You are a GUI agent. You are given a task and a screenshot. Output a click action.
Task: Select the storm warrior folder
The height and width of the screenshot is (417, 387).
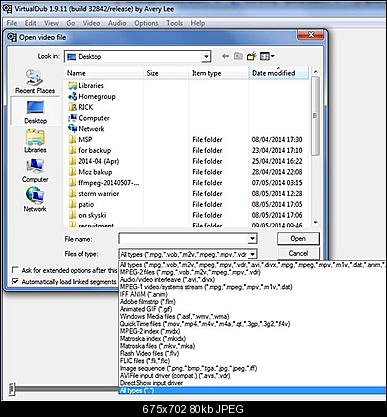point(94,193)
